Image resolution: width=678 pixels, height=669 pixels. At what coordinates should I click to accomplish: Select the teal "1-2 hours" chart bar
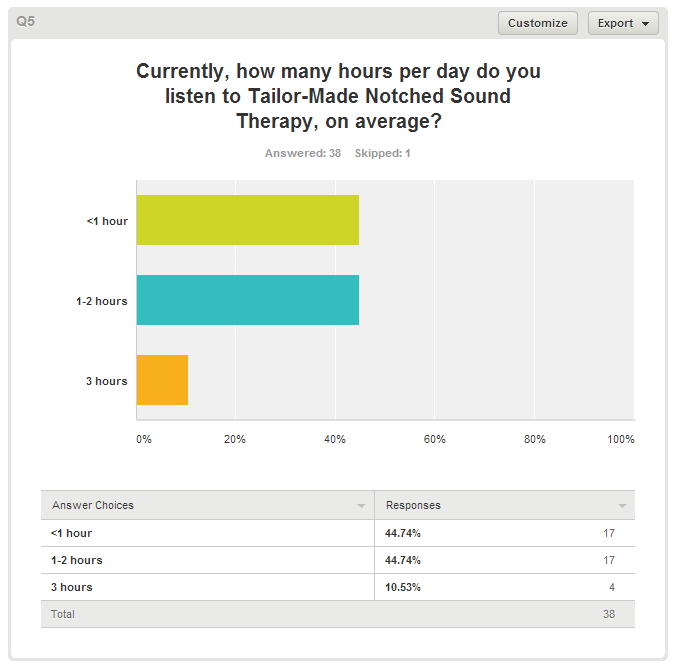point(247,300)
